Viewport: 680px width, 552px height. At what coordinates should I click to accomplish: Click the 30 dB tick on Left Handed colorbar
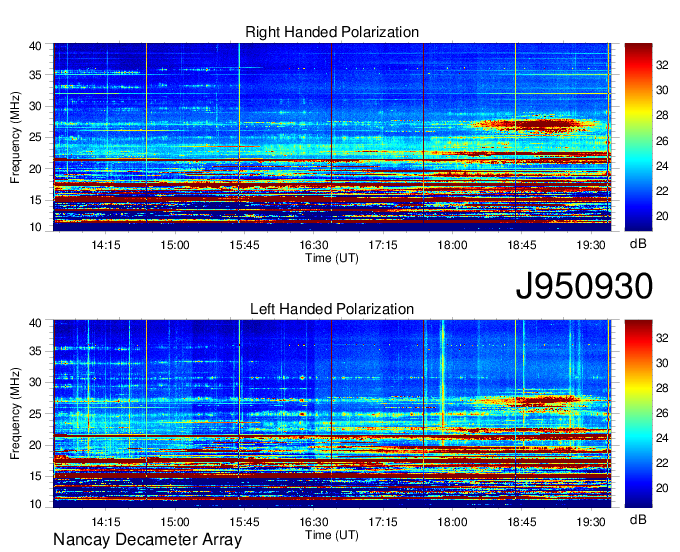pos(662,363)
